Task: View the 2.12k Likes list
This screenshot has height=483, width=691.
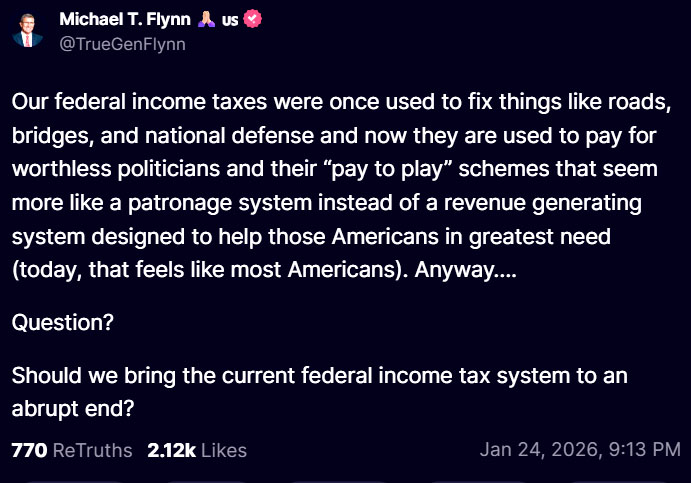Action: (197, 450)
